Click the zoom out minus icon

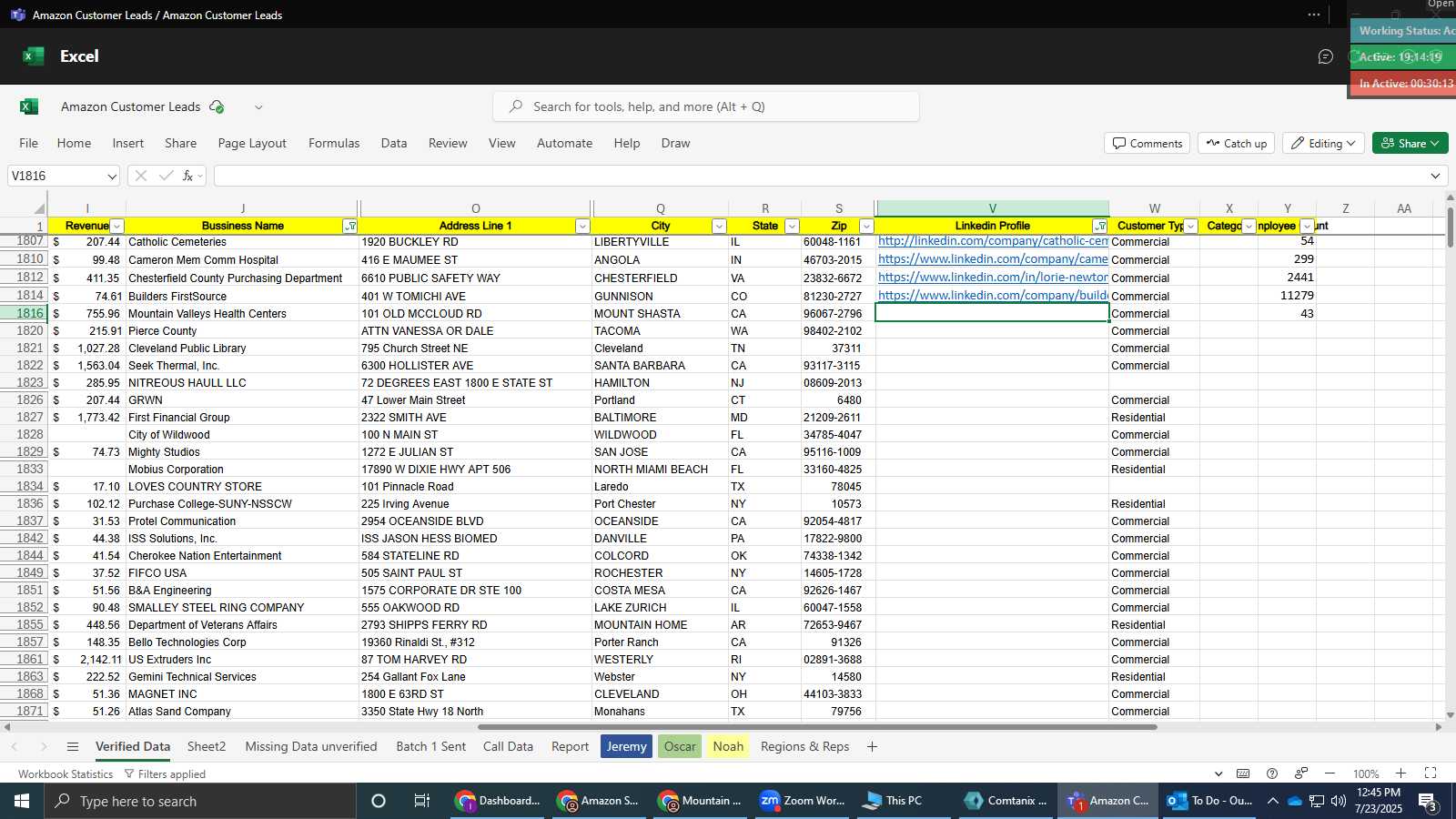(x=1330, y=773)
